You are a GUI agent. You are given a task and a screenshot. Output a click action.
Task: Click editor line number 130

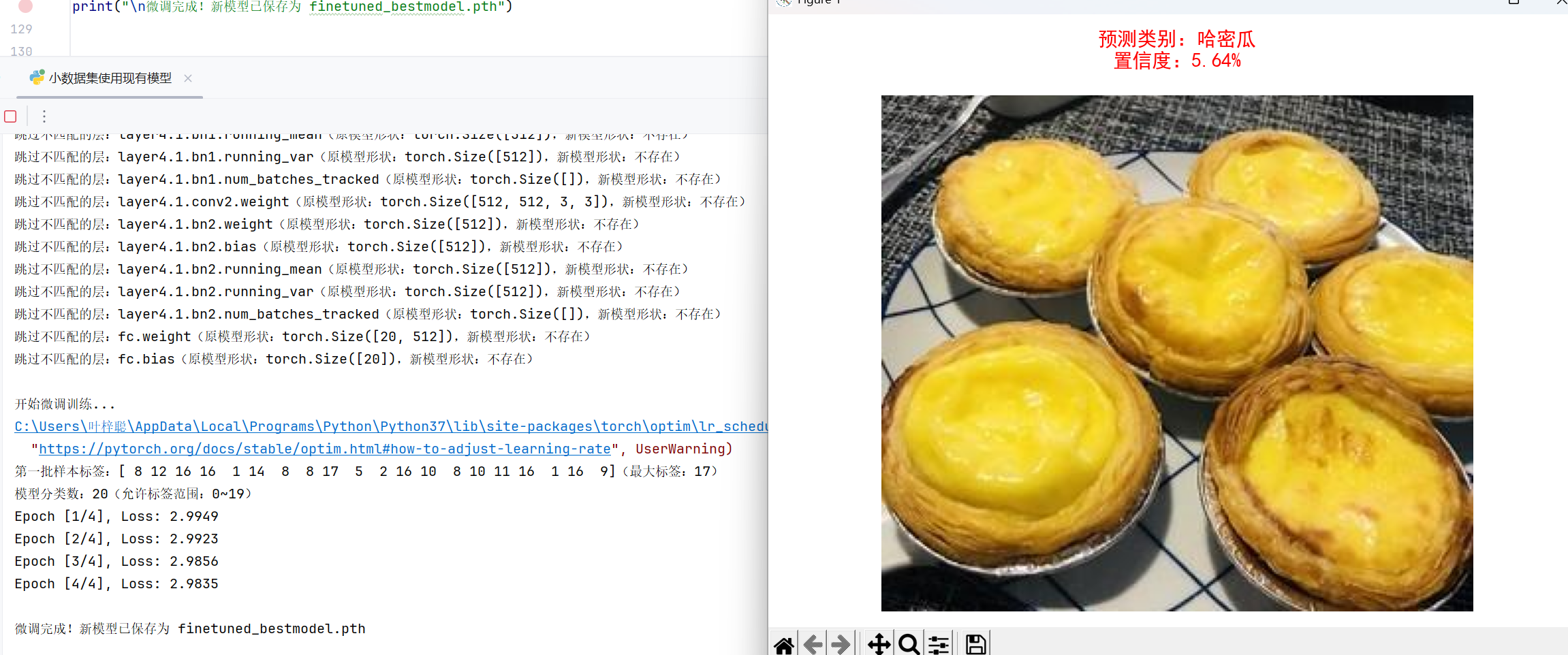pyautogui.click(x=21, y=51)
